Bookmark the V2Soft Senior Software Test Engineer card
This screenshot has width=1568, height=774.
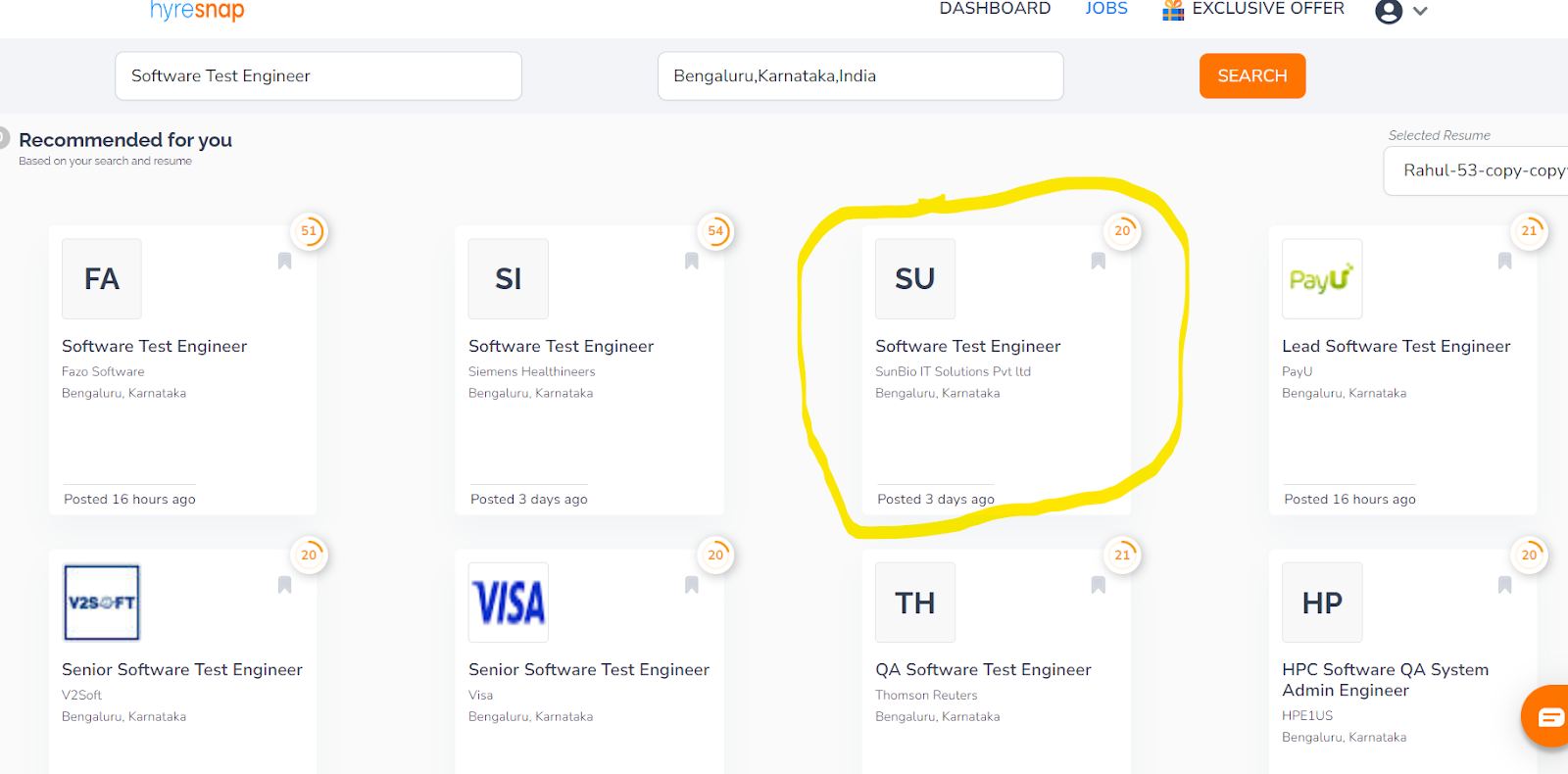(284, 585)
